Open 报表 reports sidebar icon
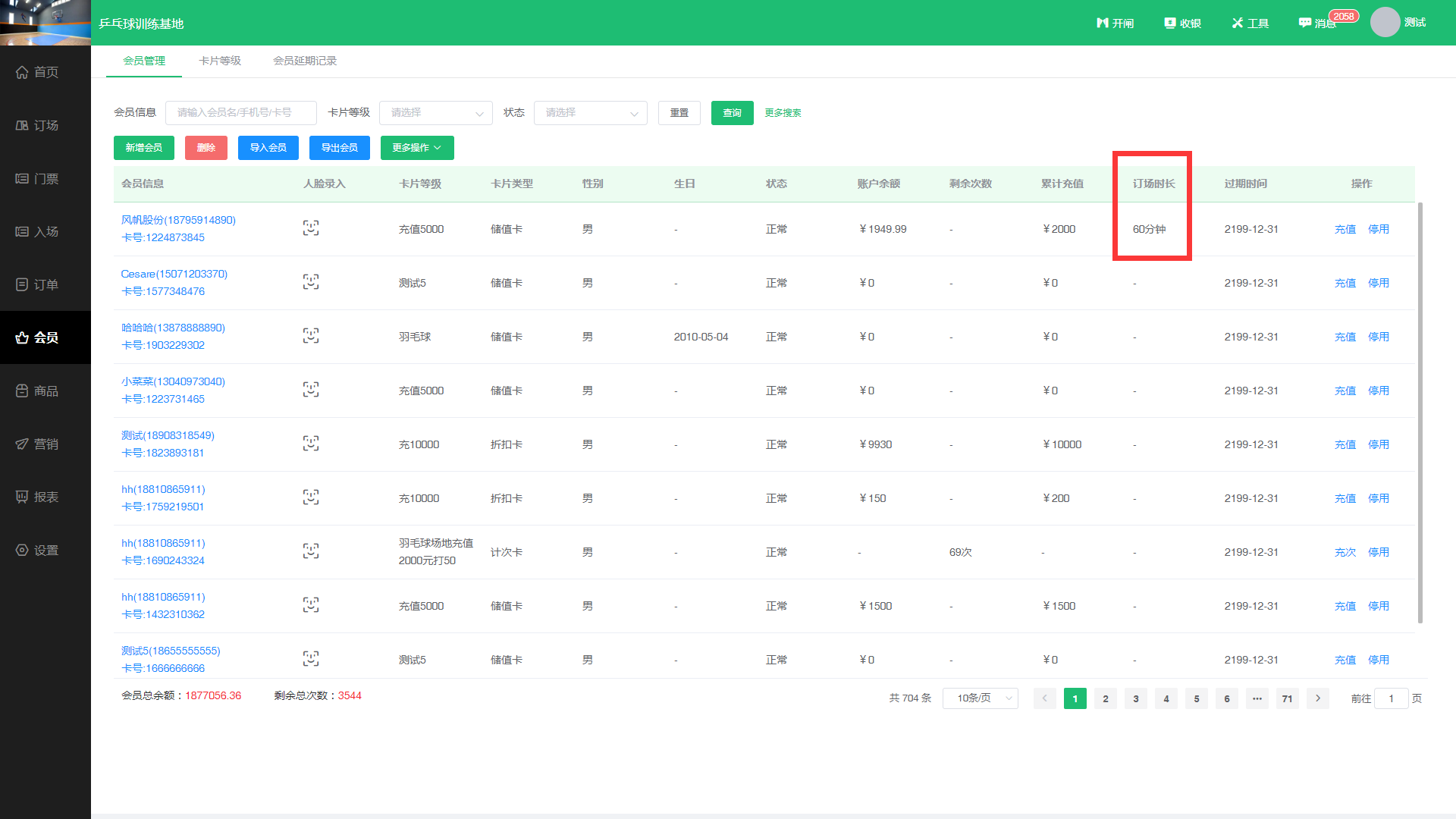 coord(23,497)
